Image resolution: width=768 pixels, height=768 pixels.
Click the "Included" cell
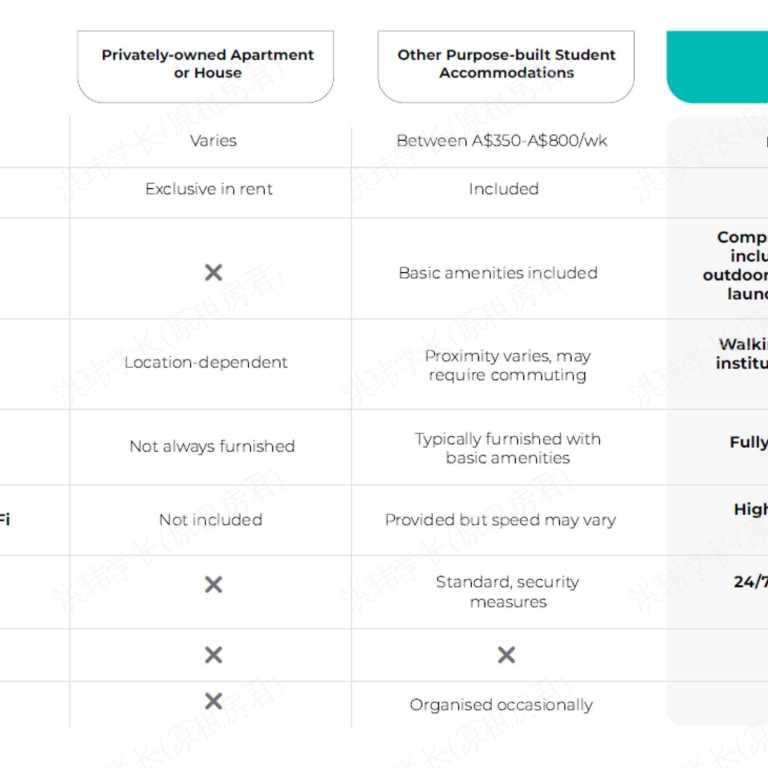pyautogui.click(x=504, y=189)
